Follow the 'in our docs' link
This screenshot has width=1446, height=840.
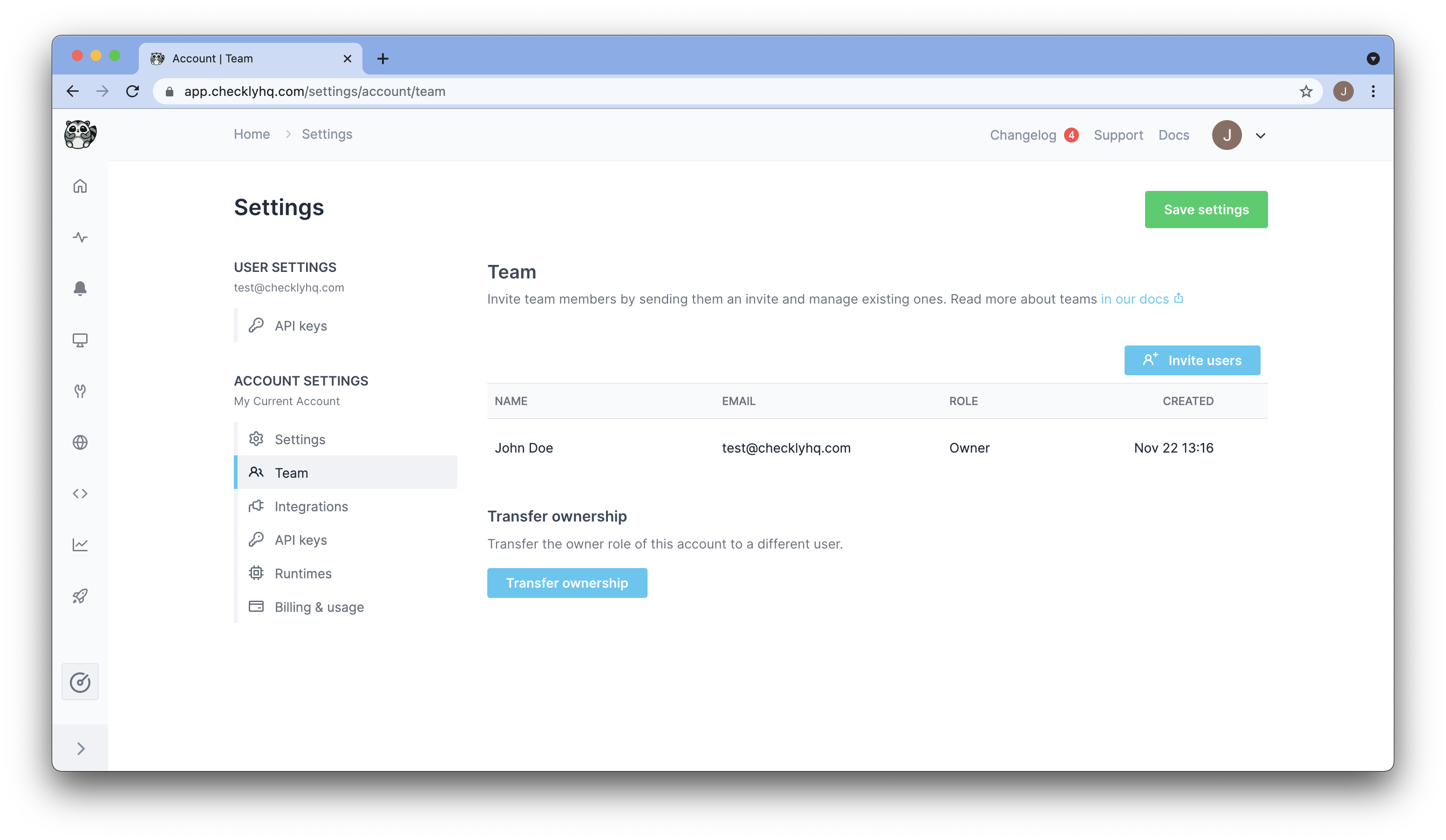1134,299
